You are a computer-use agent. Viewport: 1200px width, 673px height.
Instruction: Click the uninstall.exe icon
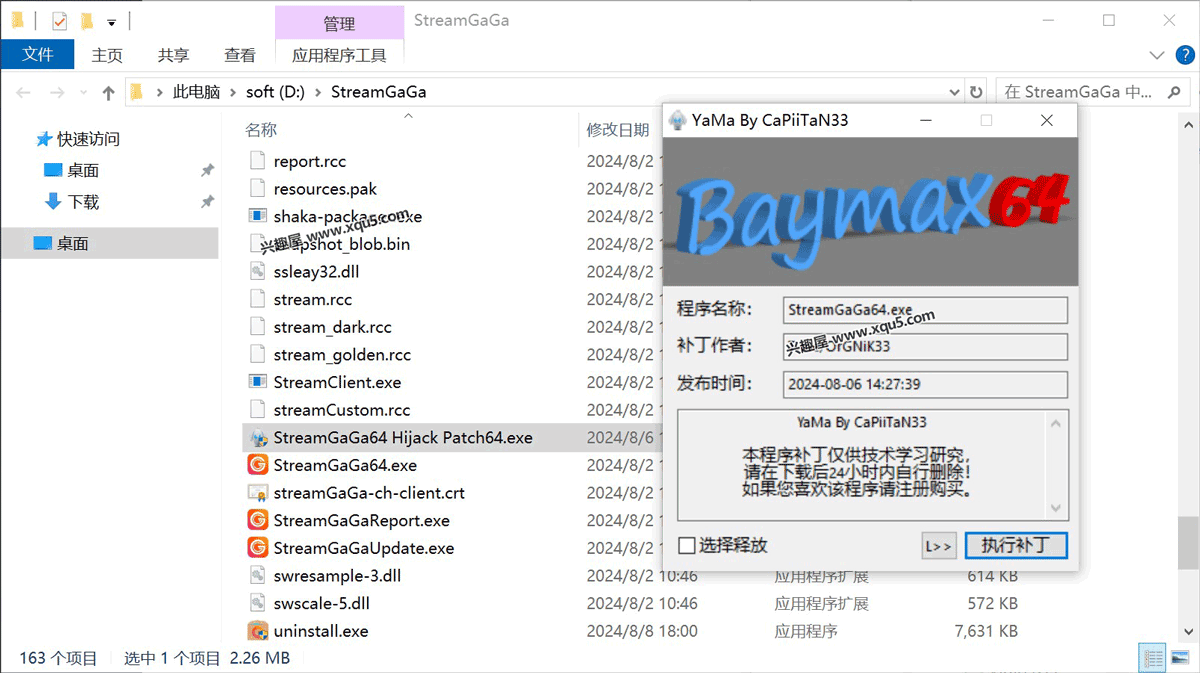258,631
